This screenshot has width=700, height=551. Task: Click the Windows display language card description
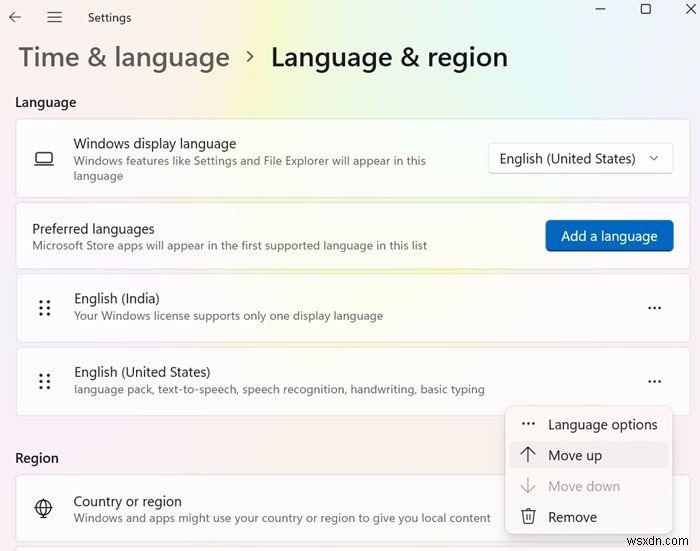point(249,168)
